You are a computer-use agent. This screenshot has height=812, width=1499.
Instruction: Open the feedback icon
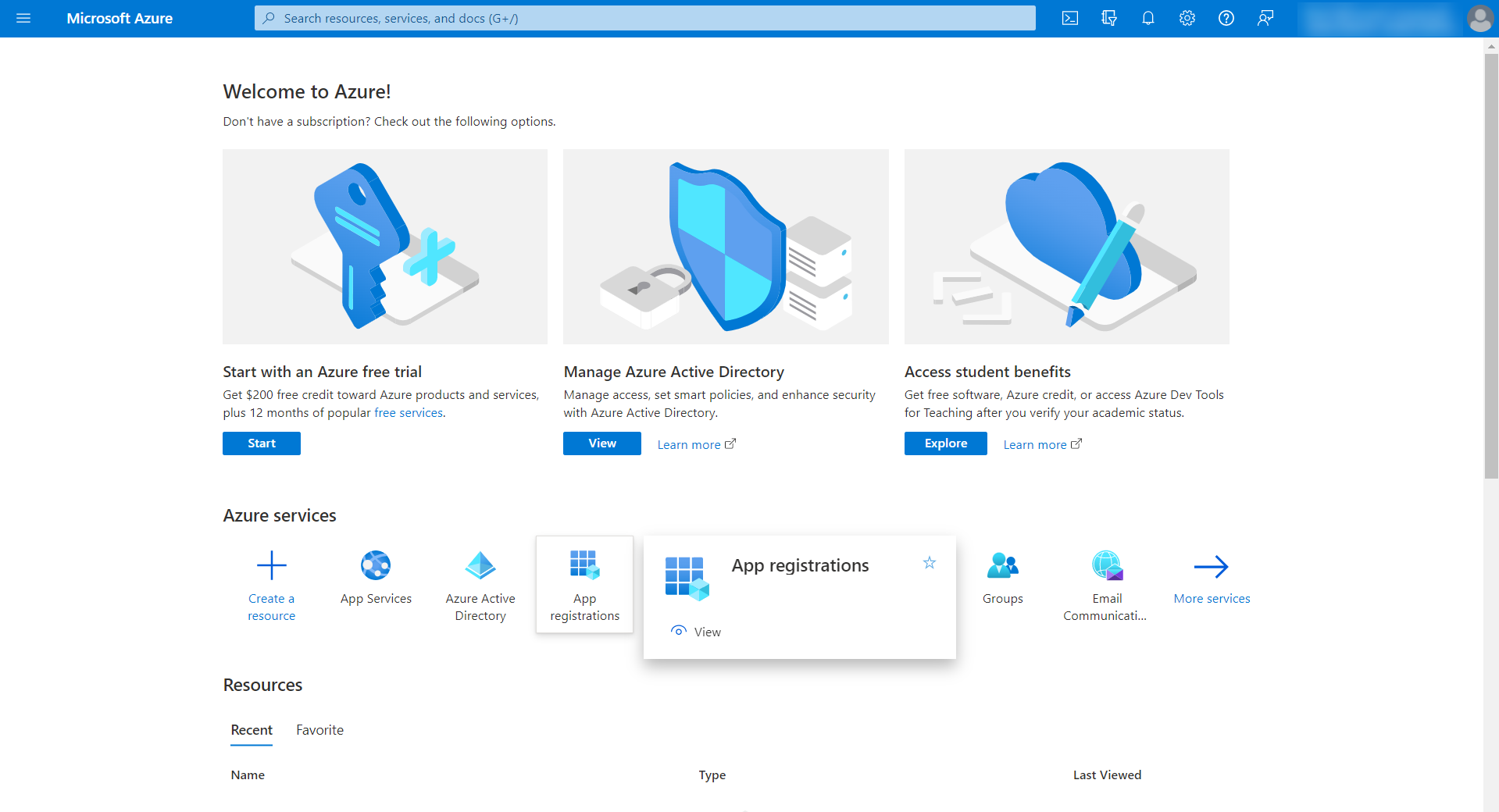click(x=1265, y=18)
